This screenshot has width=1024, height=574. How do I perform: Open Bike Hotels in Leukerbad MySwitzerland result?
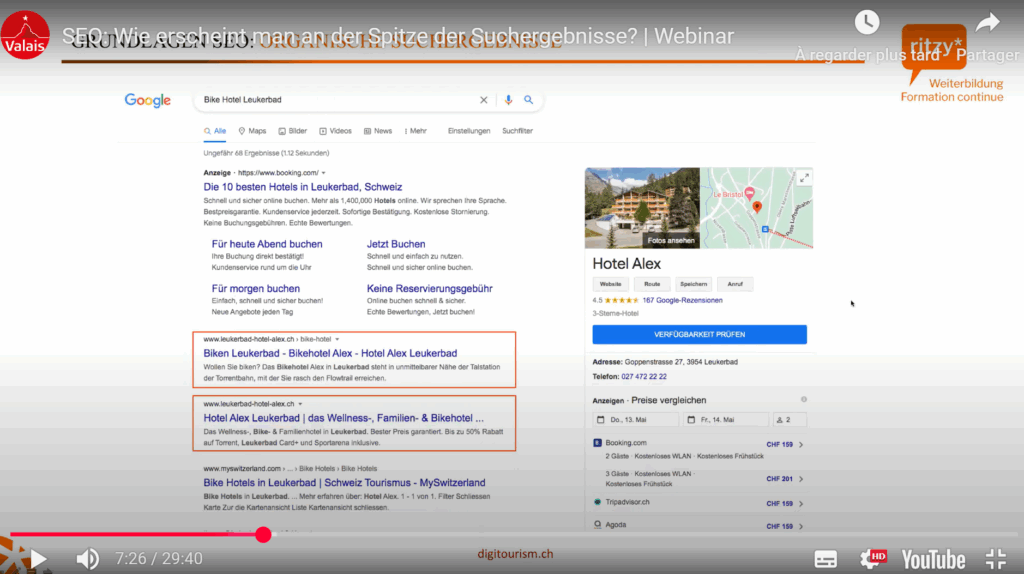(x=344, y=483)
